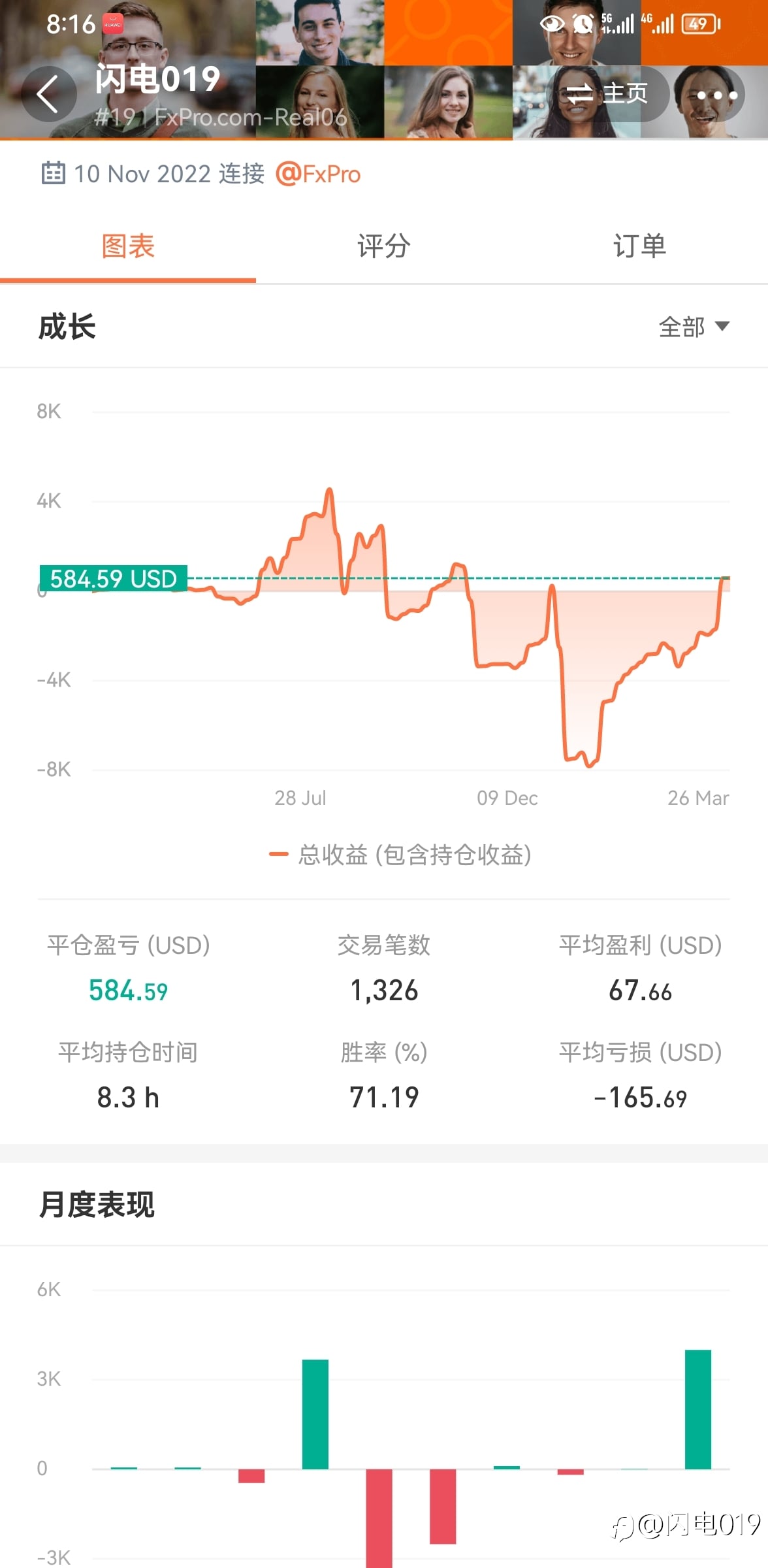Tap the 交易笔数 value 1,326

point(384,990)
